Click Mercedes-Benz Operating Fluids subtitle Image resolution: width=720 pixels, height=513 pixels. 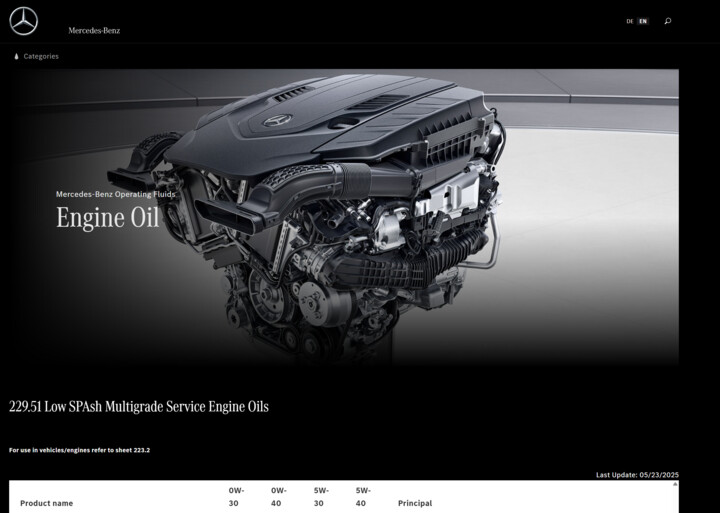115,194
